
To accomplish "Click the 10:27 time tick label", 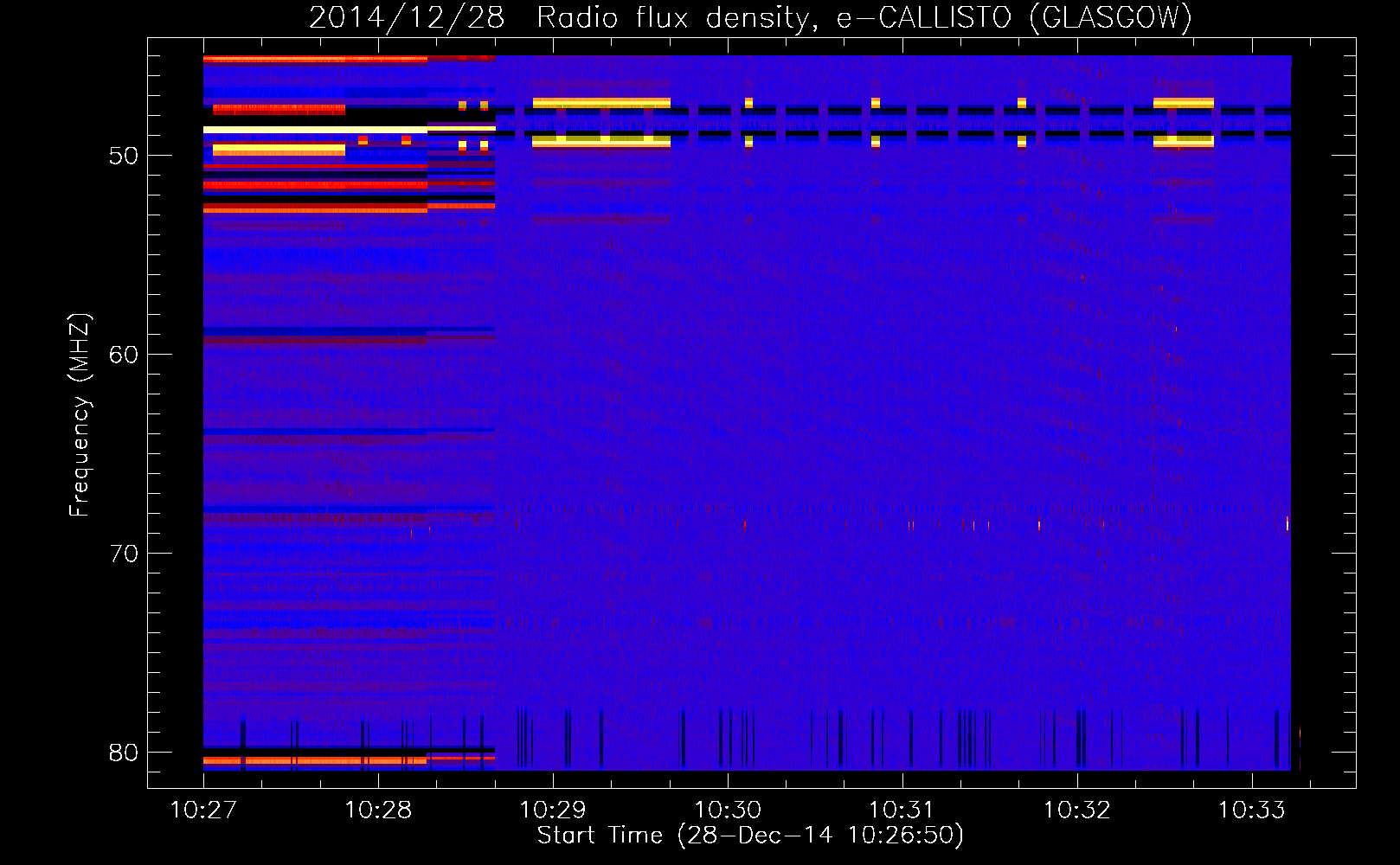I will point(203,811).
